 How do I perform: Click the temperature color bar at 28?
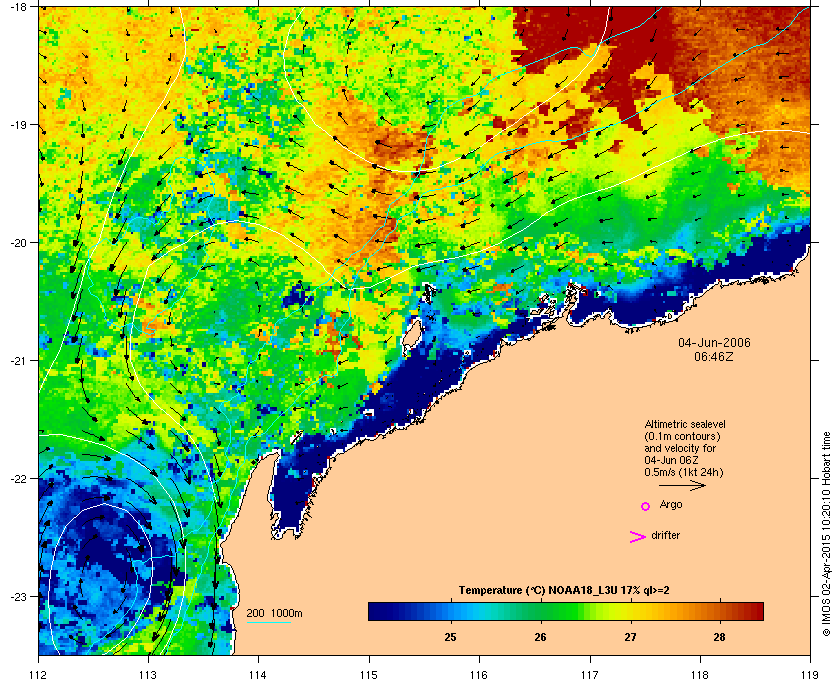tap(719, 611)
